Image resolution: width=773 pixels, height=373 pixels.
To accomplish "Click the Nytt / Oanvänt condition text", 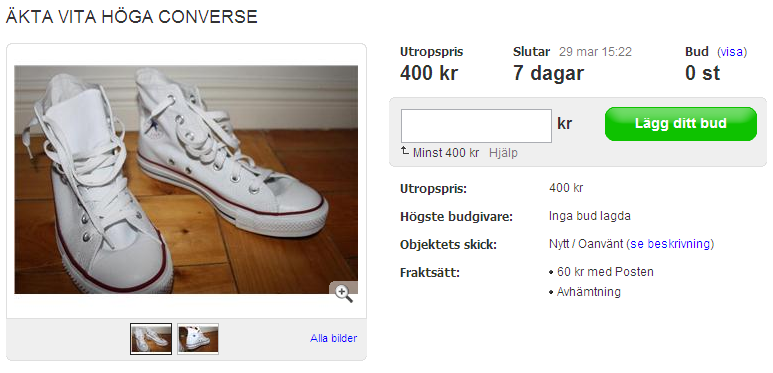I will point(586,244).
